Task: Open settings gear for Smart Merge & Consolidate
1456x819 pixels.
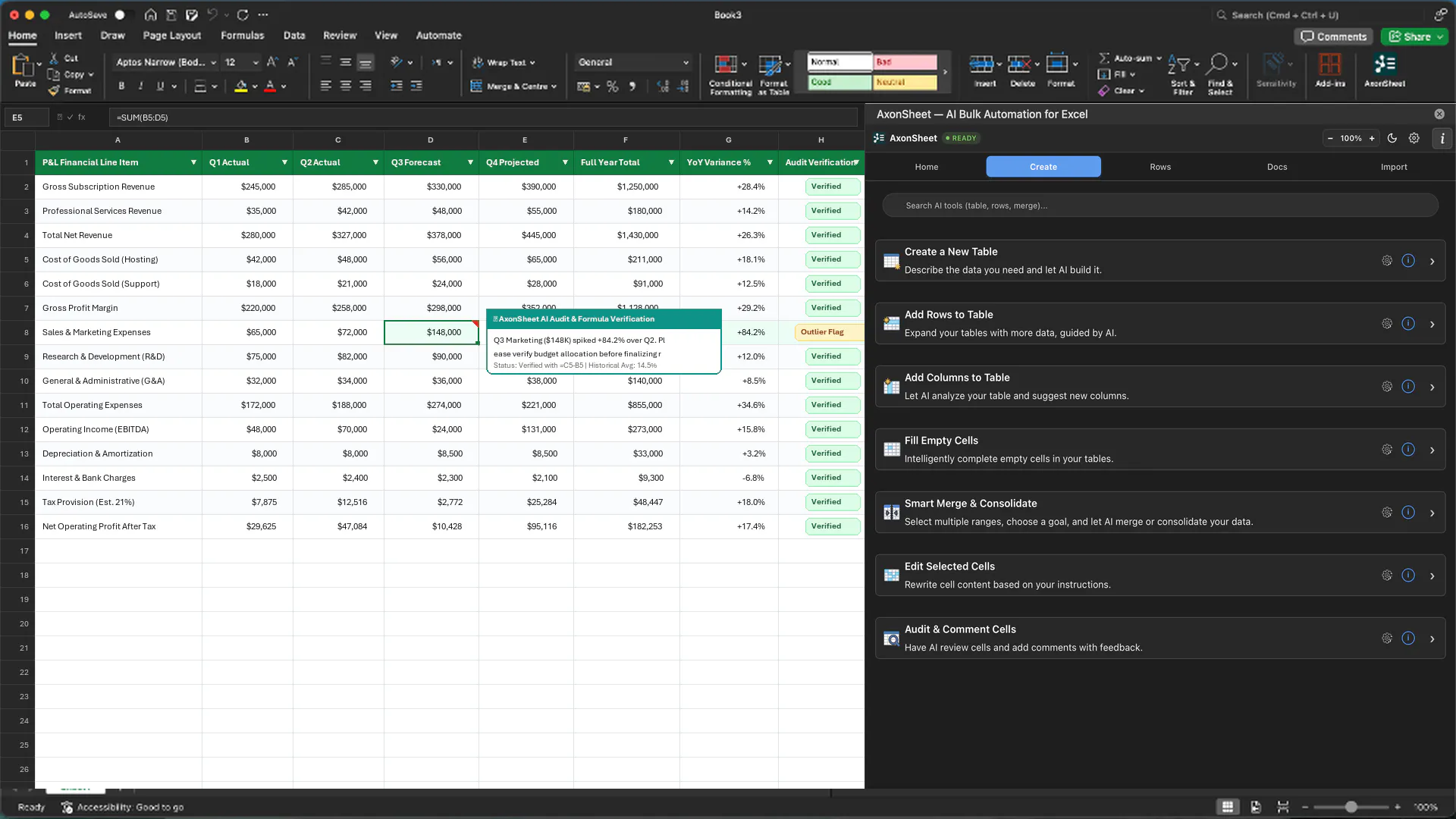Action: pos(1387,513)
